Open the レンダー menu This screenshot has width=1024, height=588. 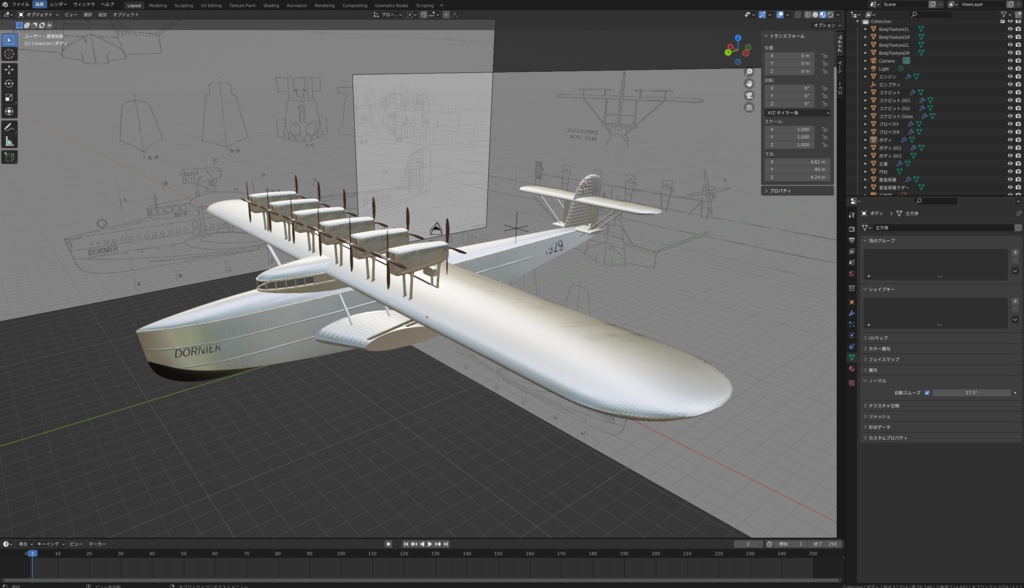coord(58,4)
